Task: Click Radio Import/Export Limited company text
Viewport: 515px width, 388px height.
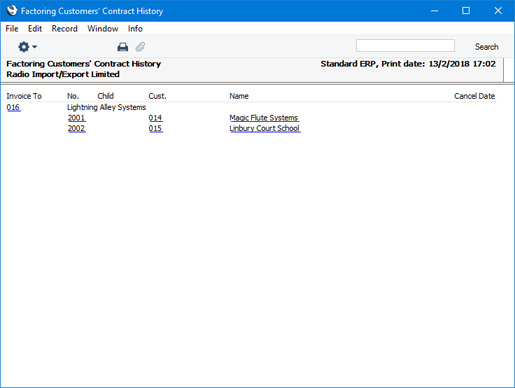Action: [x=63, y=74]
